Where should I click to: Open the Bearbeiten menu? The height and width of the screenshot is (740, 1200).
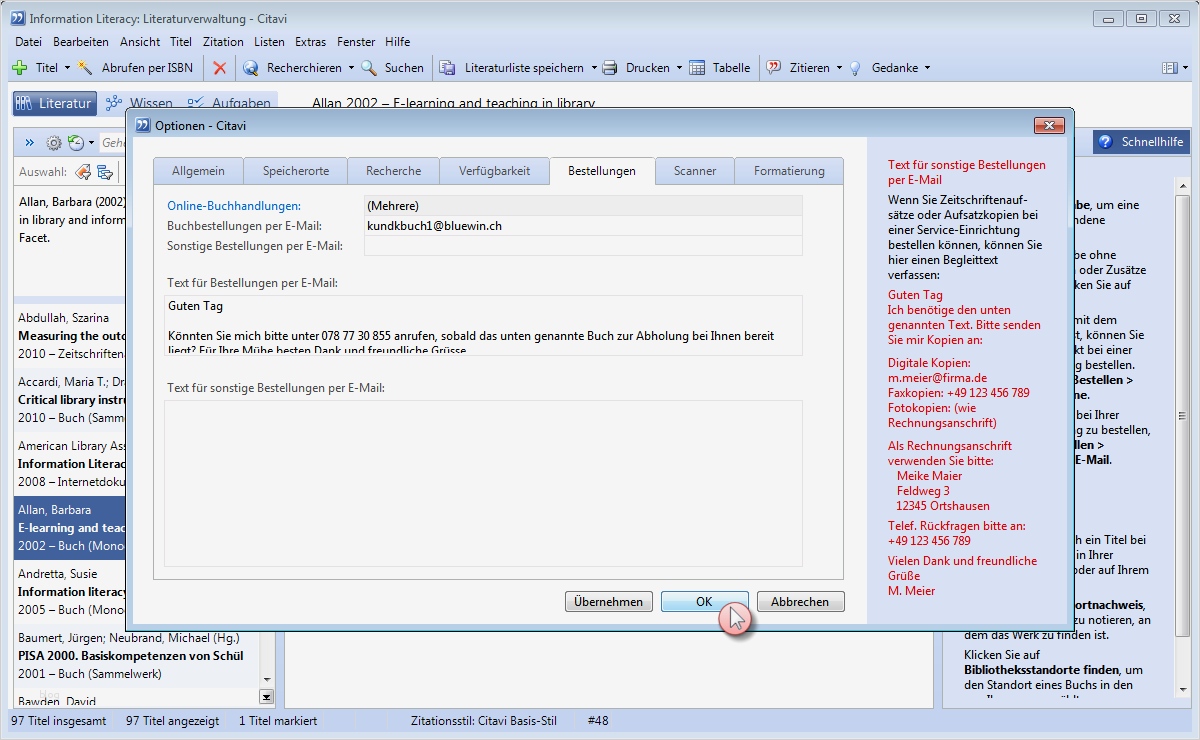[81, 42]
